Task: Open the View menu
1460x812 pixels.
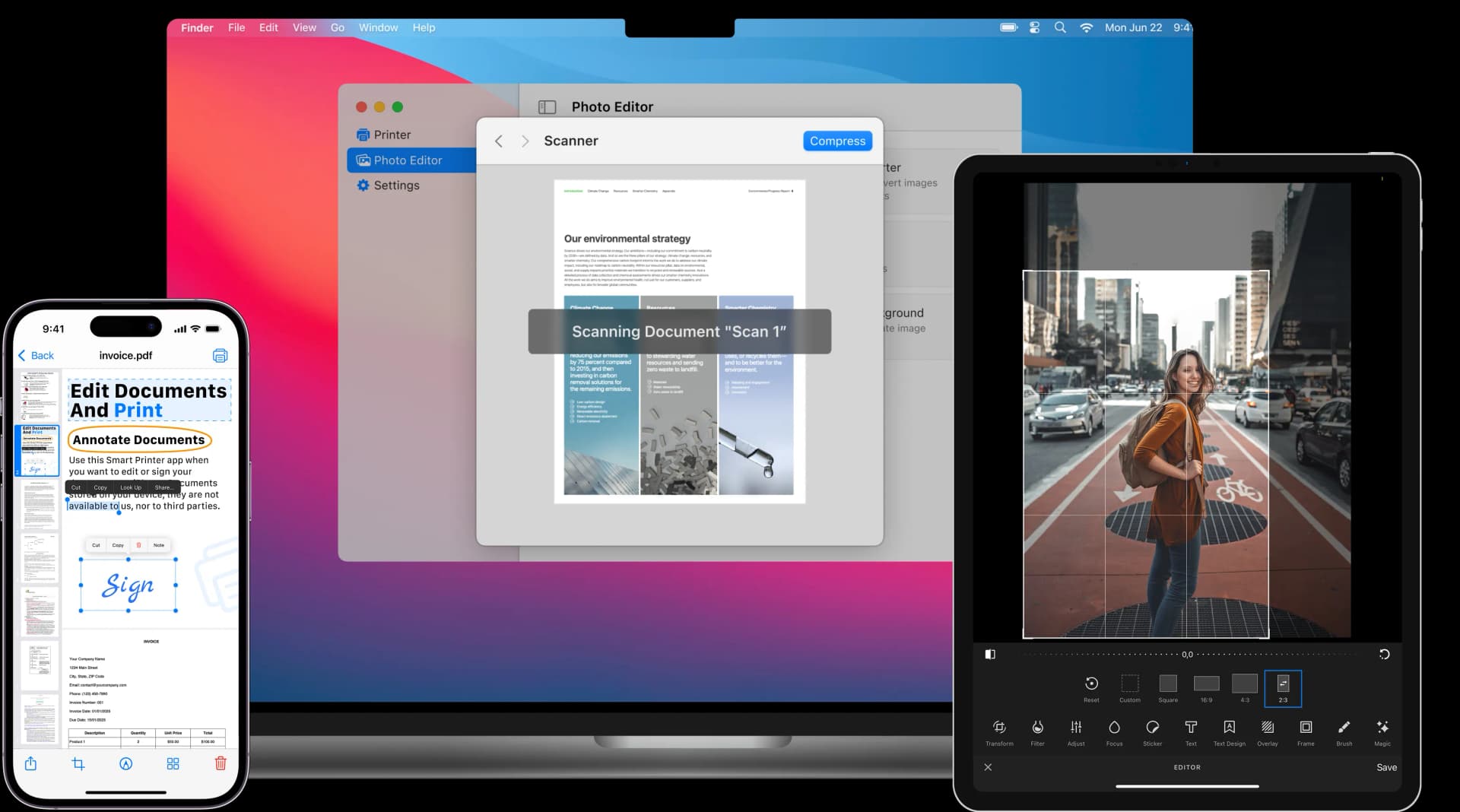Action: tap(304, 27)
